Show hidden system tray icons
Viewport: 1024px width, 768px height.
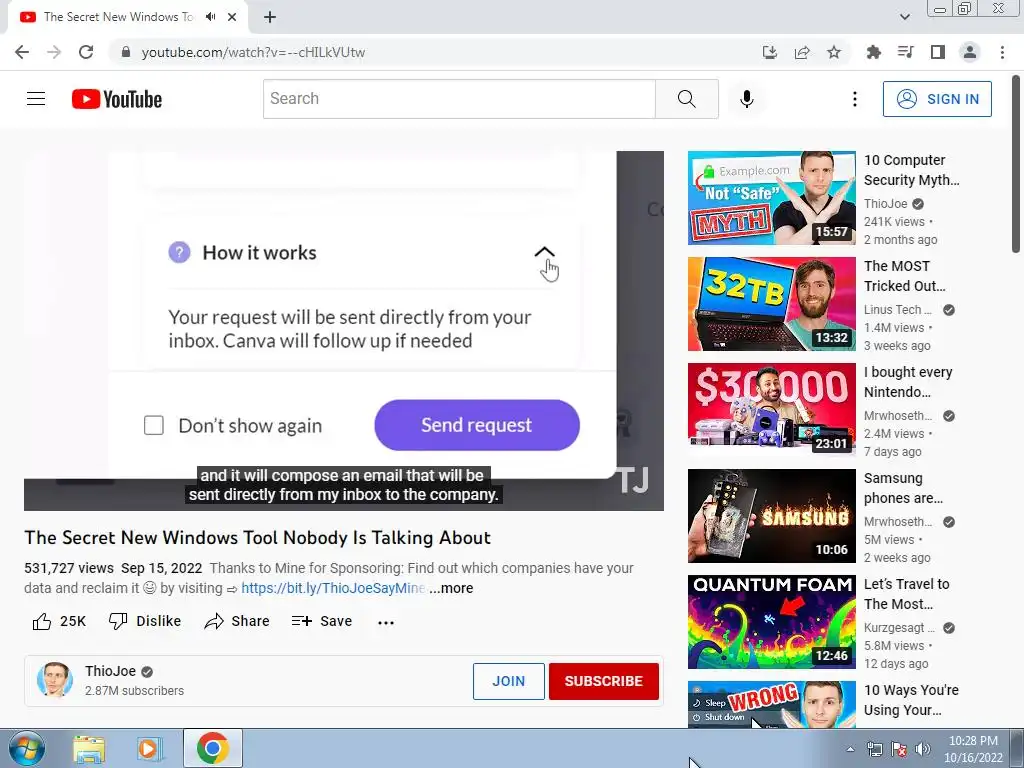(850, 749)
